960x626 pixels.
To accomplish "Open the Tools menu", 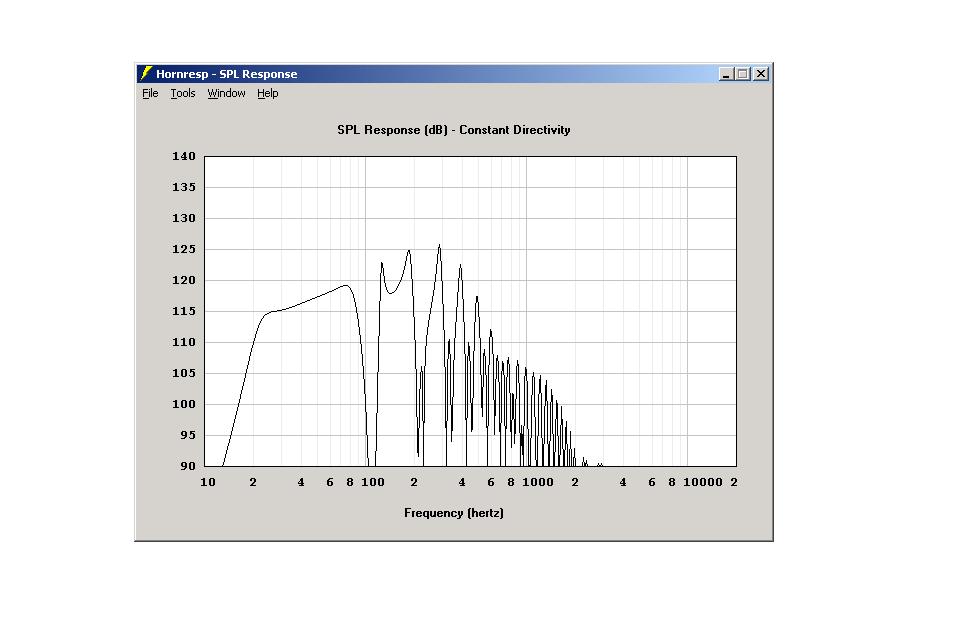I will (182, 93).
